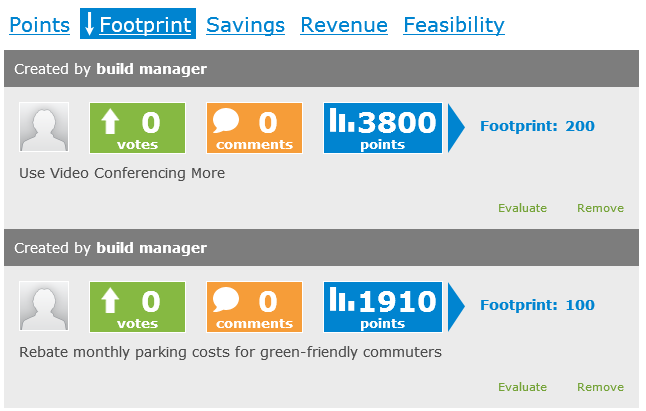Open comments on the Video Conferencing idea

click(x=254, y=127)
